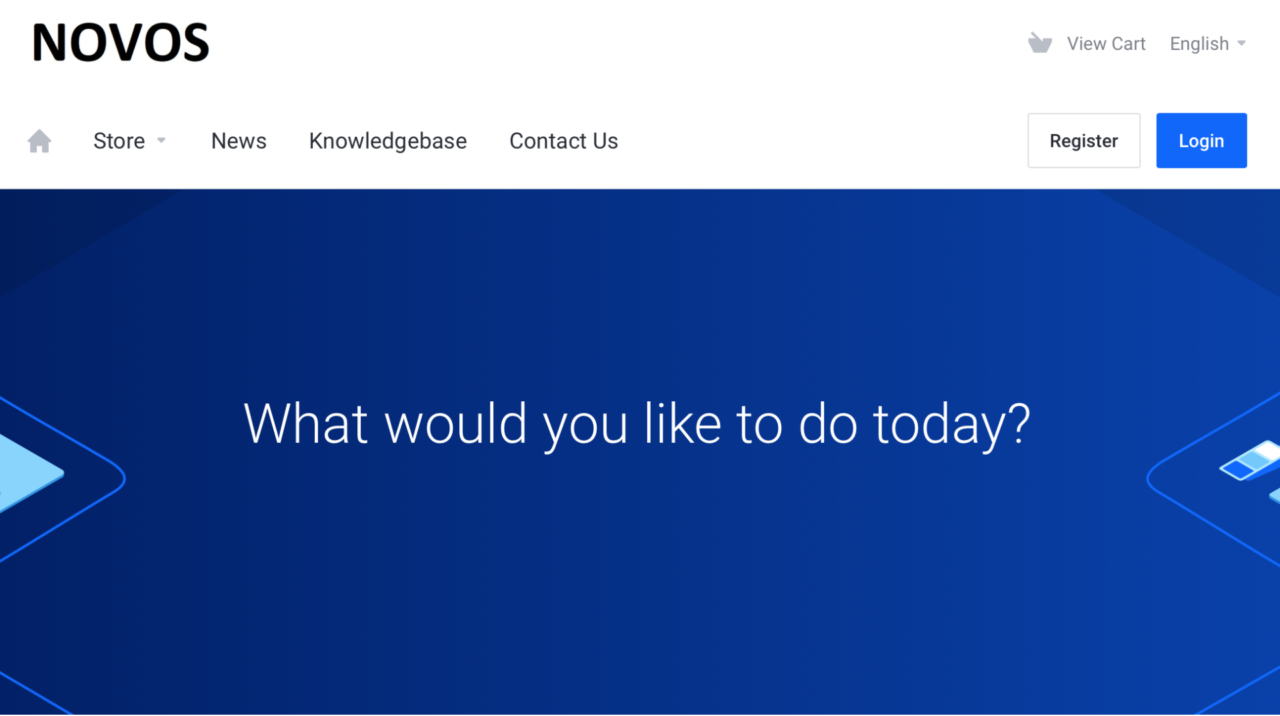Screen dimensions: 1280x716
Task: Go to the News page
Action: point(238,141)
